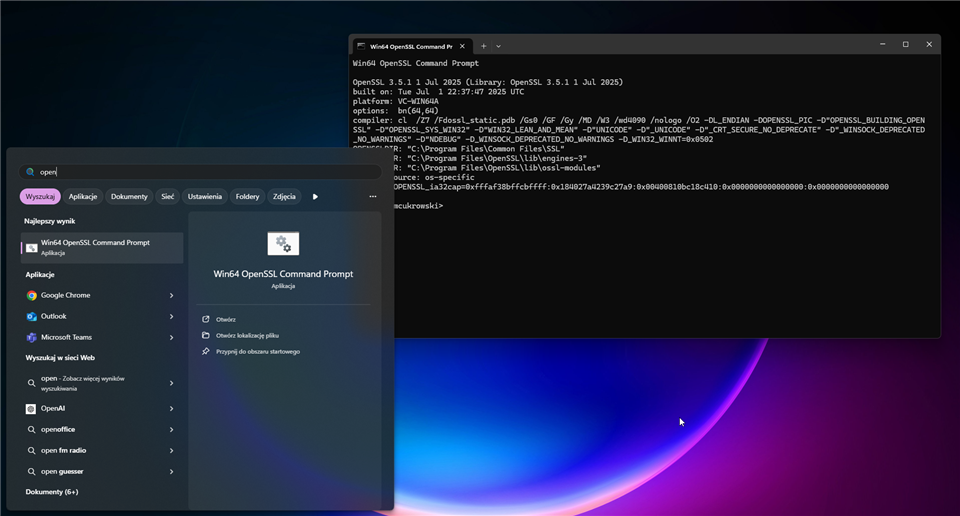
Task: Expand the Google Chrome result chevron
Action: pos(171,296)
